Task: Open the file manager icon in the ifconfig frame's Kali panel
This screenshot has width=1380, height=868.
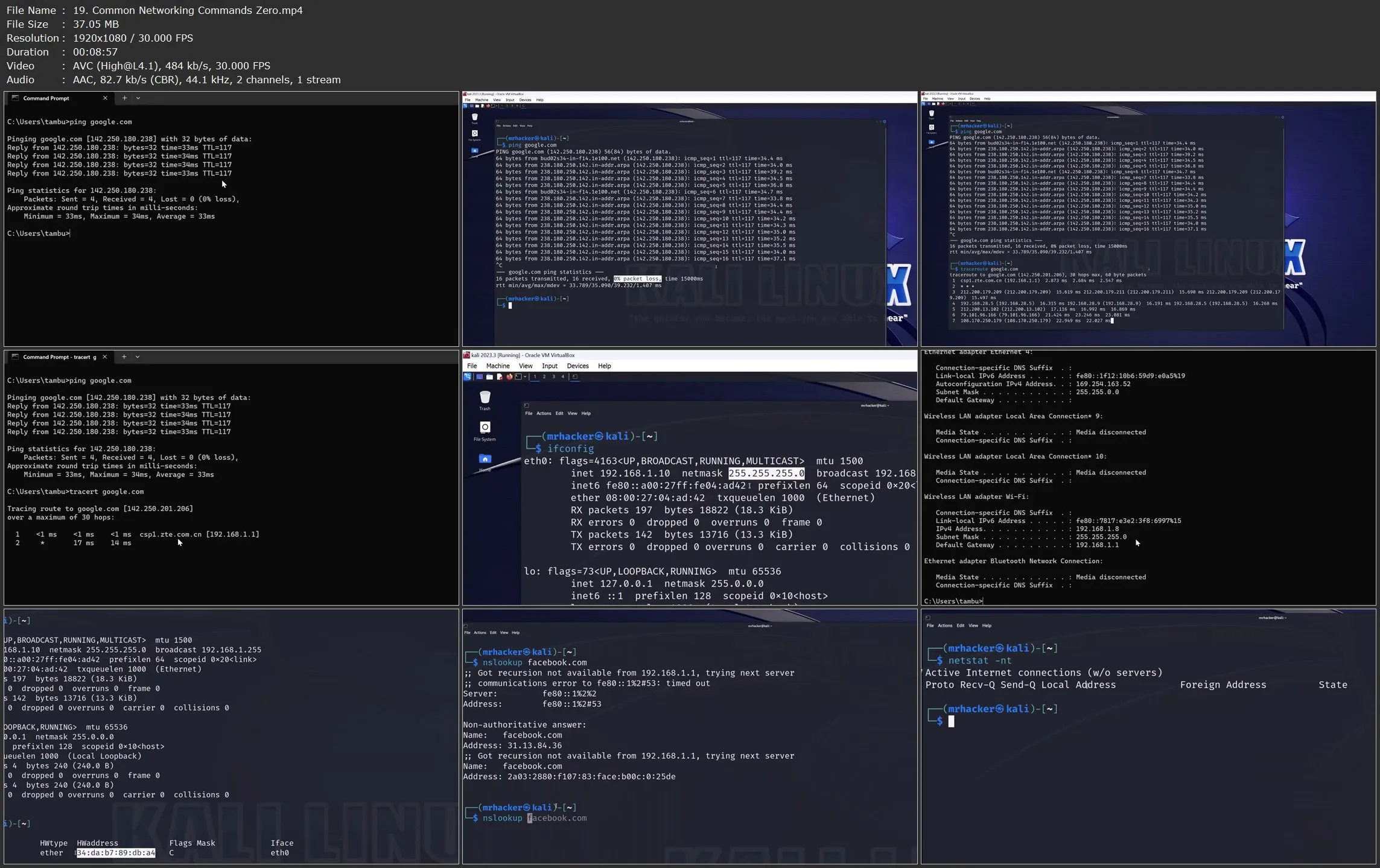Action: (489, 376)
